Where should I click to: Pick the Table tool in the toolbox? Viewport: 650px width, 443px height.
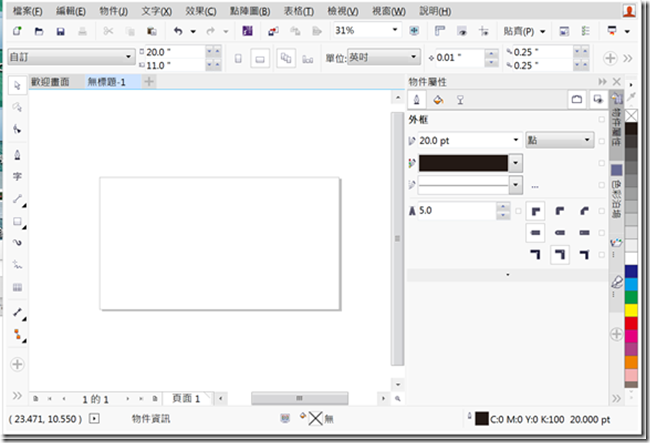(x=17, y=287)
